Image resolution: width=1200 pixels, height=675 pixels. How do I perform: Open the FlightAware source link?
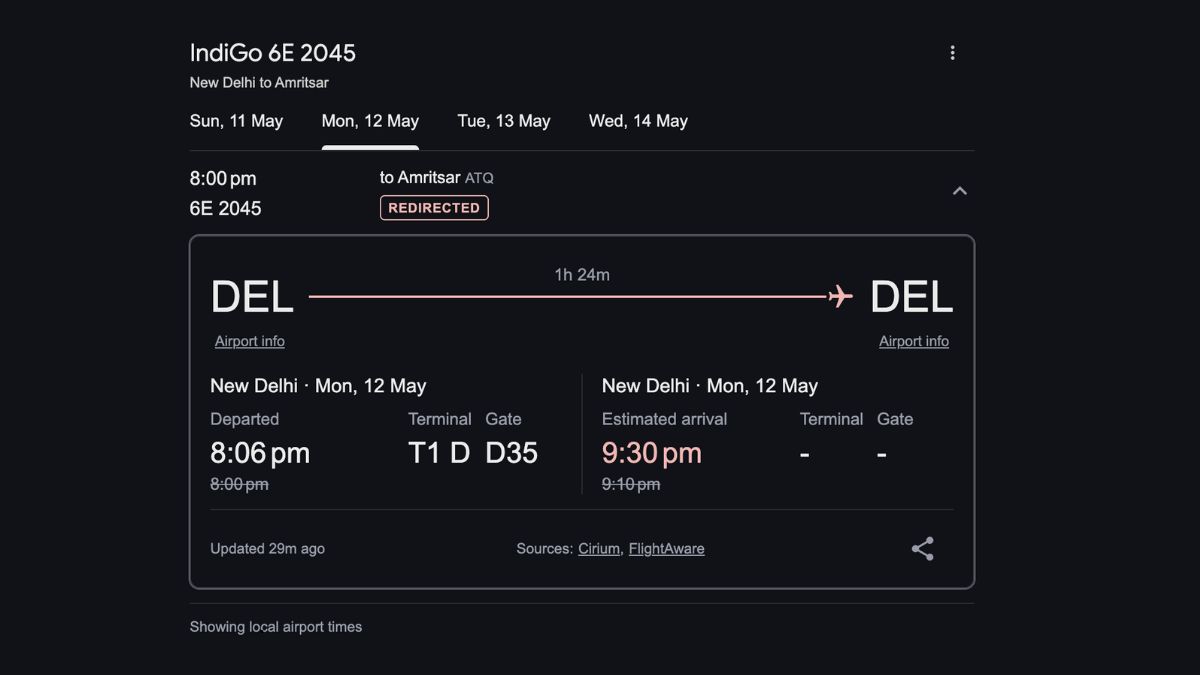[666, 549]
